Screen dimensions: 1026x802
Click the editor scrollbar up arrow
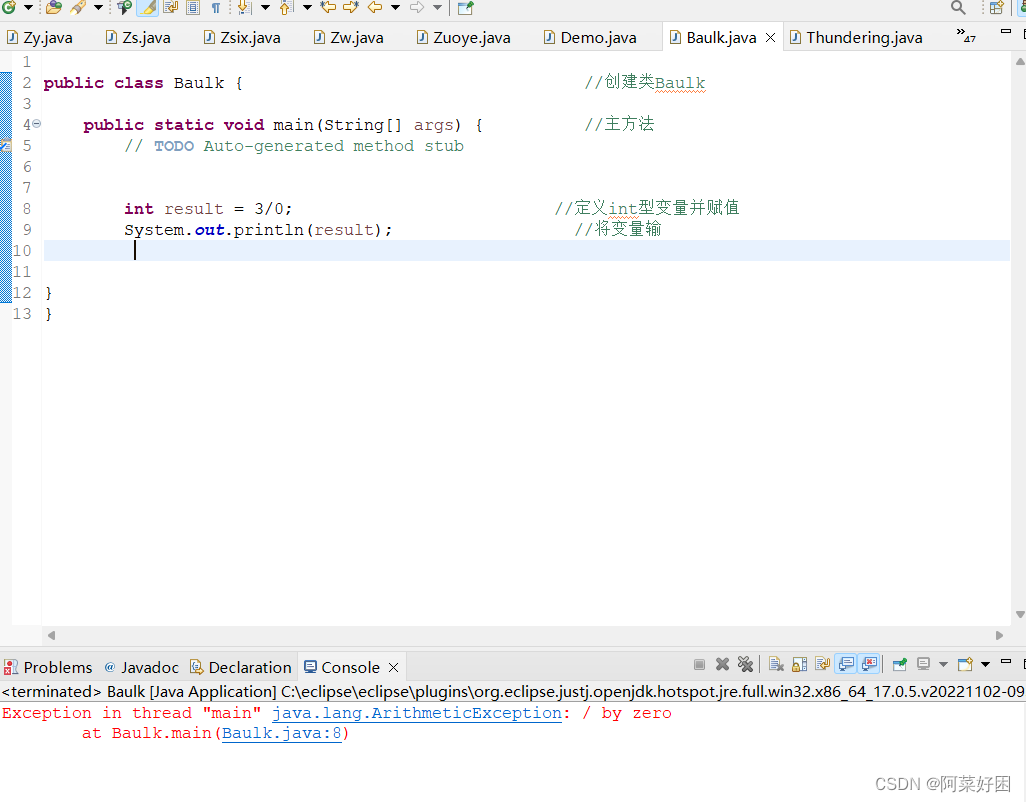tap(1019, 61)
